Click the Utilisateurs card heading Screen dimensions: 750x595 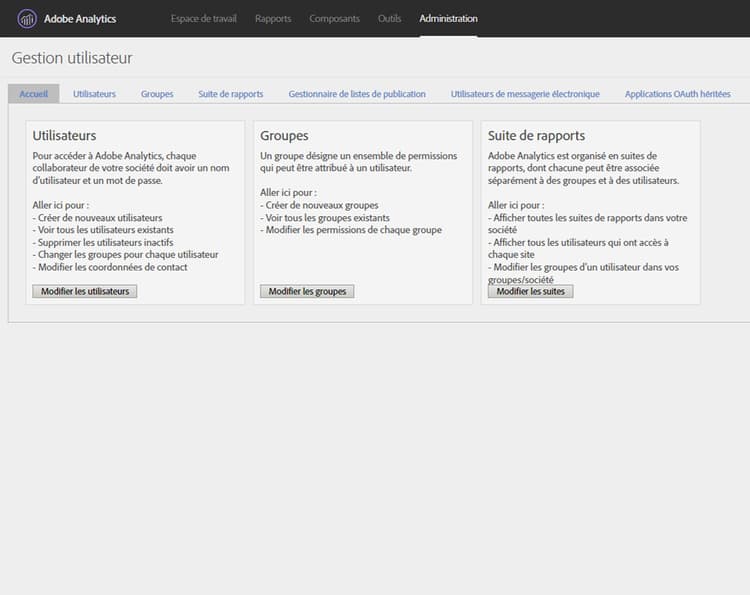[64, 135]
